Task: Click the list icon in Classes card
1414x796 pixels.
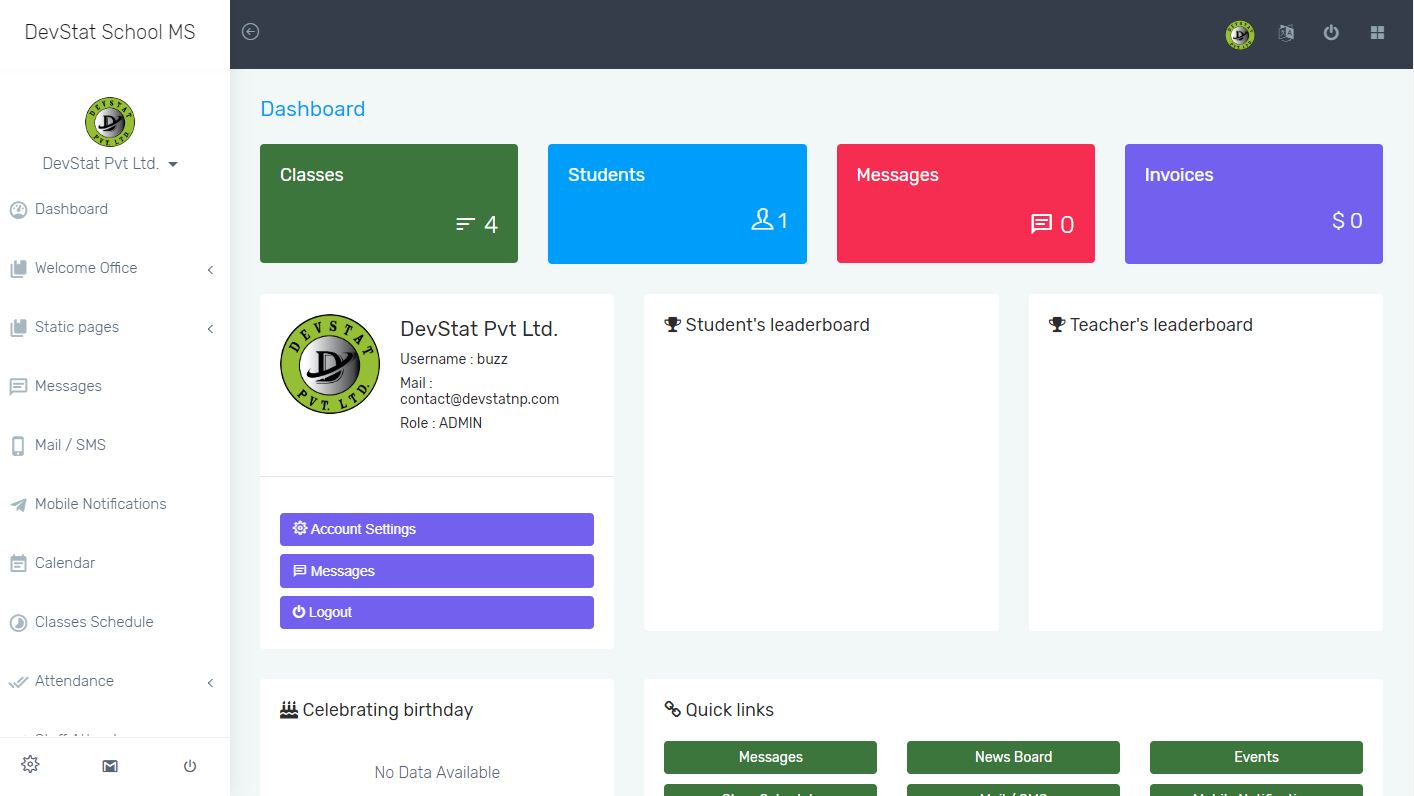Action: coord(465,224)
